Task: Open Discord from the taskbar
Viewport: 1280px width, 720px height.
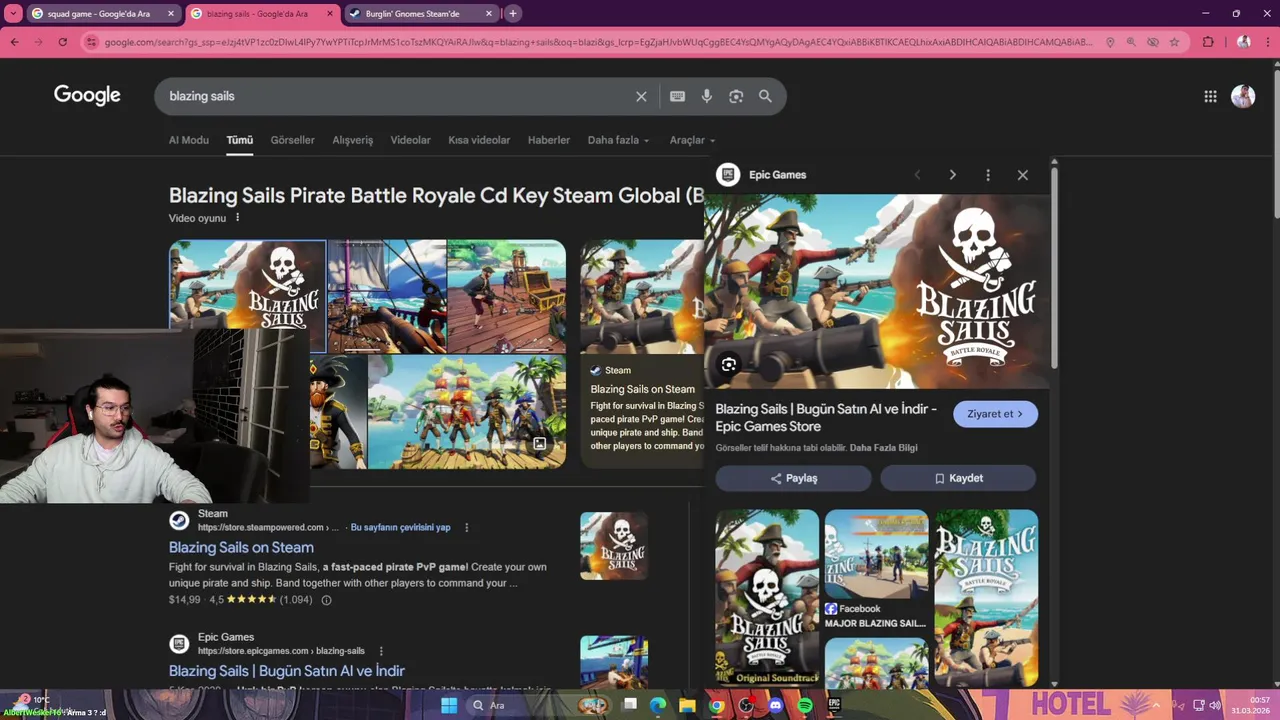Action: tap(775, 706)
